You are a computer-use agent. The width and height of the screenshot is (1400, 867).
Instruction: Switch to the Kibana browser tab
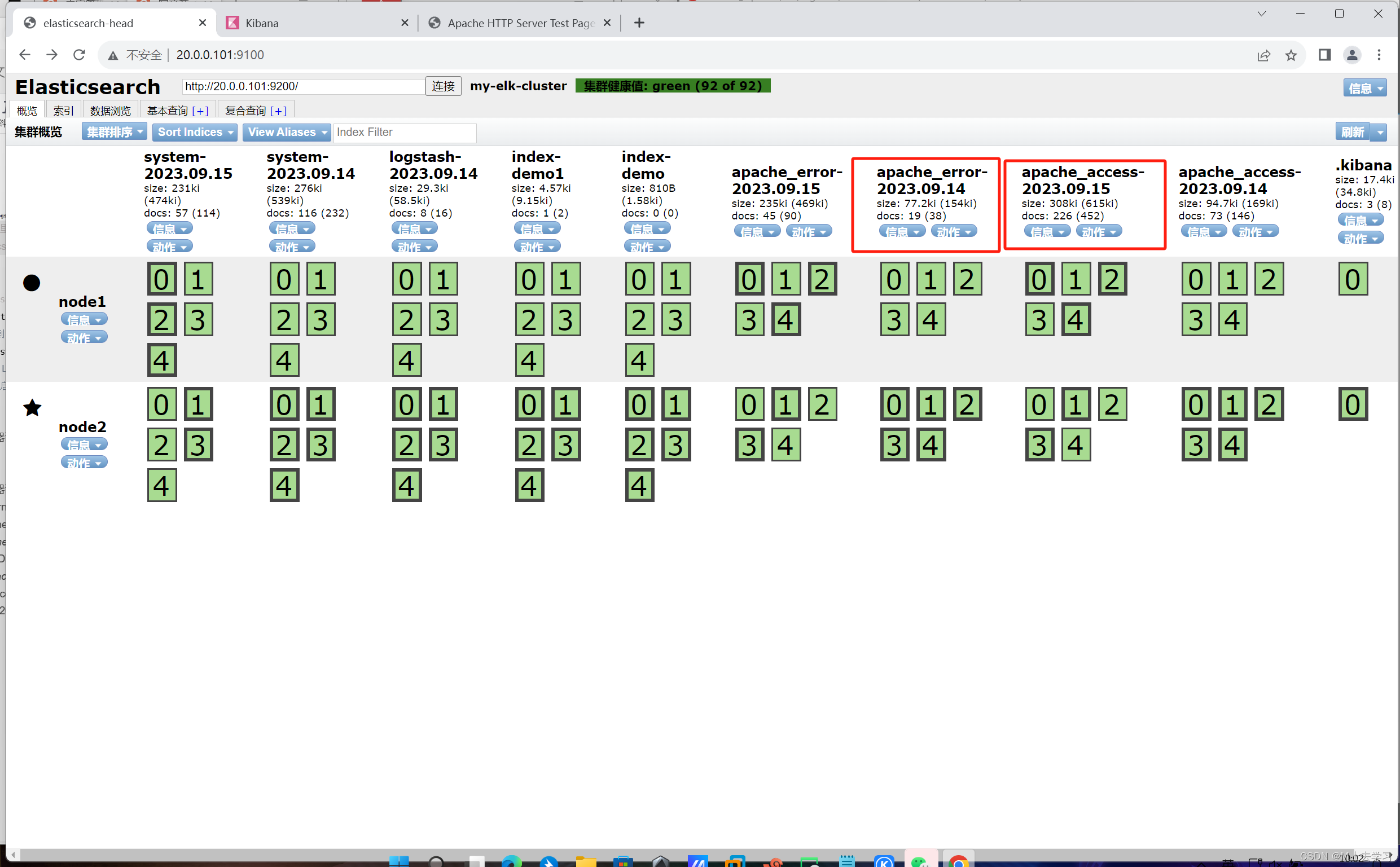(x=317, y=23)
